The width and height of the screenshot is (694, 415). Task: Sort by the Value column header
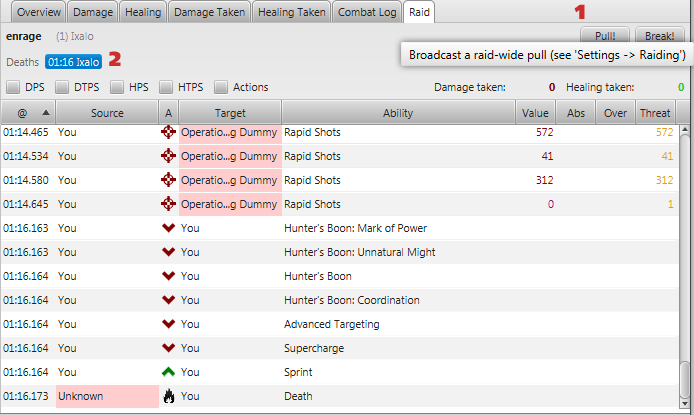pos(535,113)
